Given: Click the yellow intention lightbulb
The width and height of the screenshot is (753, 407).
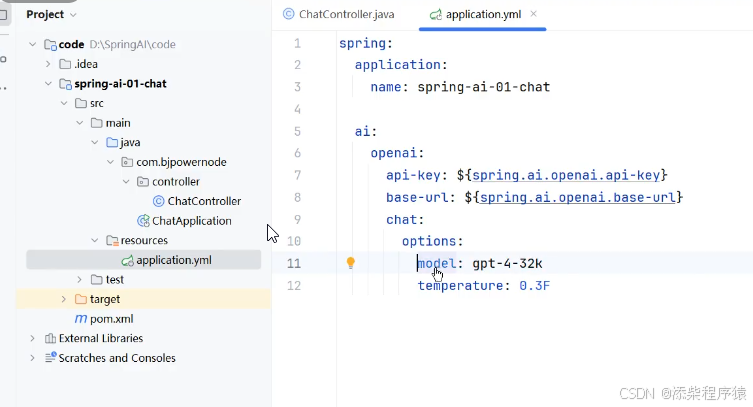Looking at the screenshot, I should [351, 263].
